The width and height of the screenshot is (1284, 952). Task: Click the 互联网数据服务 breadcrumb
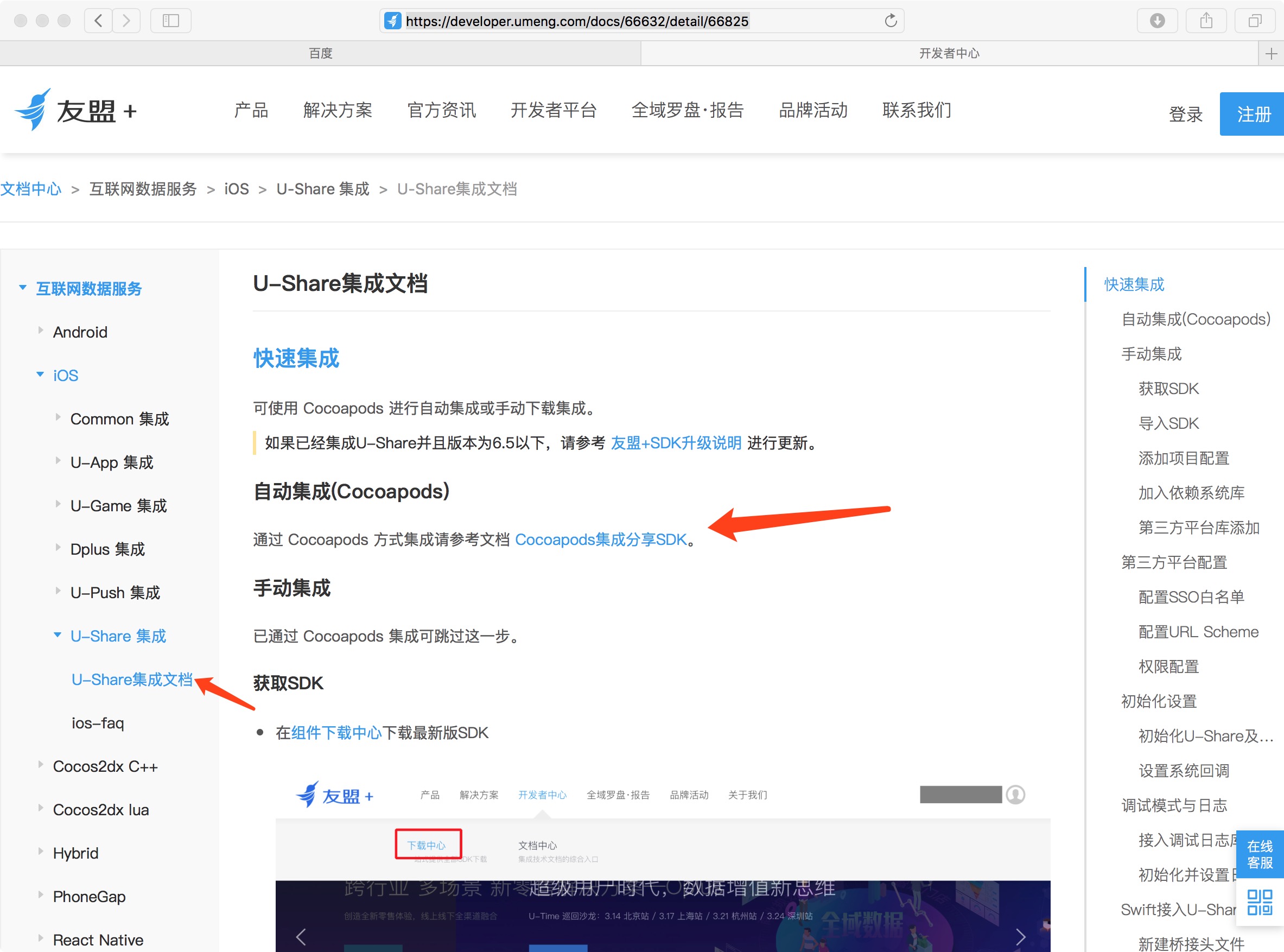143,189
